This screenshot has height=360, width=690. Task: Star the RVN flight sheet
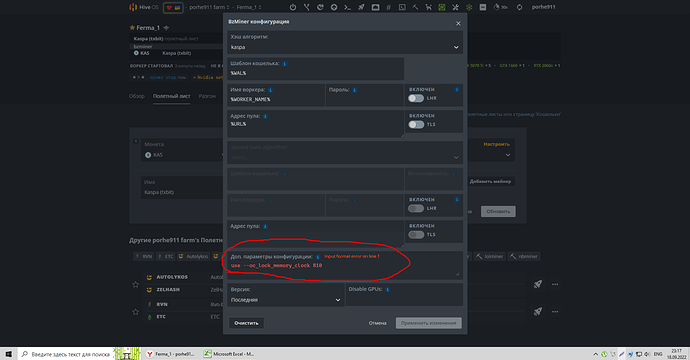(136, 312)
